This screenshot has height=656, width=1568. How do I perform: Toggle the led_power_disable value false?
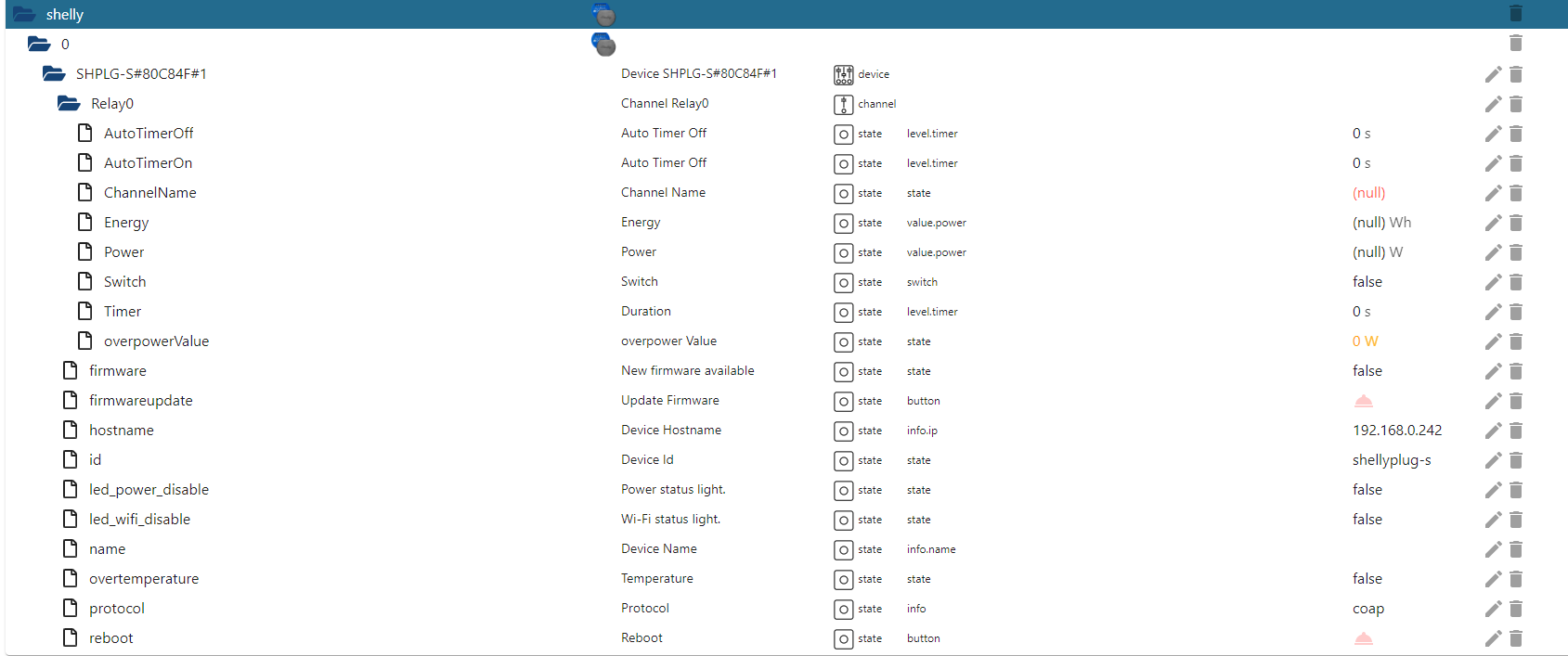(1367, 490)
